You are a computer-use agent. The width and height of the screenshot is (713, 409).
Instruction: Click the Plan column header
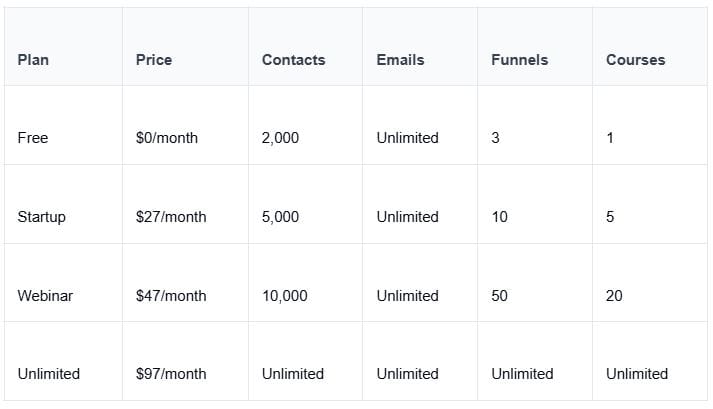click(33, 60)
